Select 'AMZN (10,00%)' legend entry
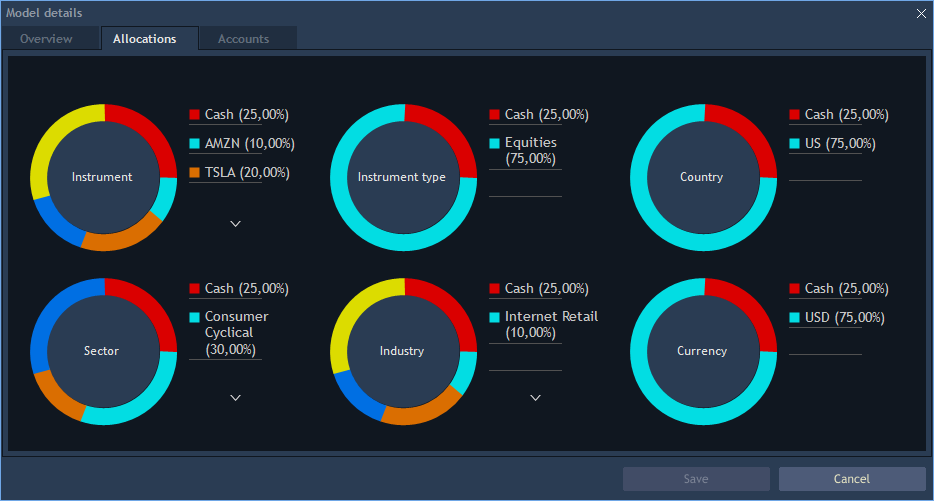Screen dimensions: 934x501 point(250,144)
